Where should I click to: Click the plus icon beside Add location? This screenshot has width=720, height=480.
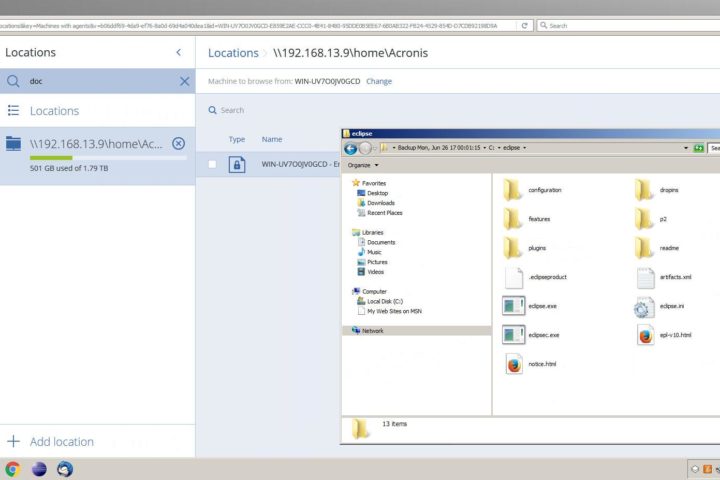[14, 441]
